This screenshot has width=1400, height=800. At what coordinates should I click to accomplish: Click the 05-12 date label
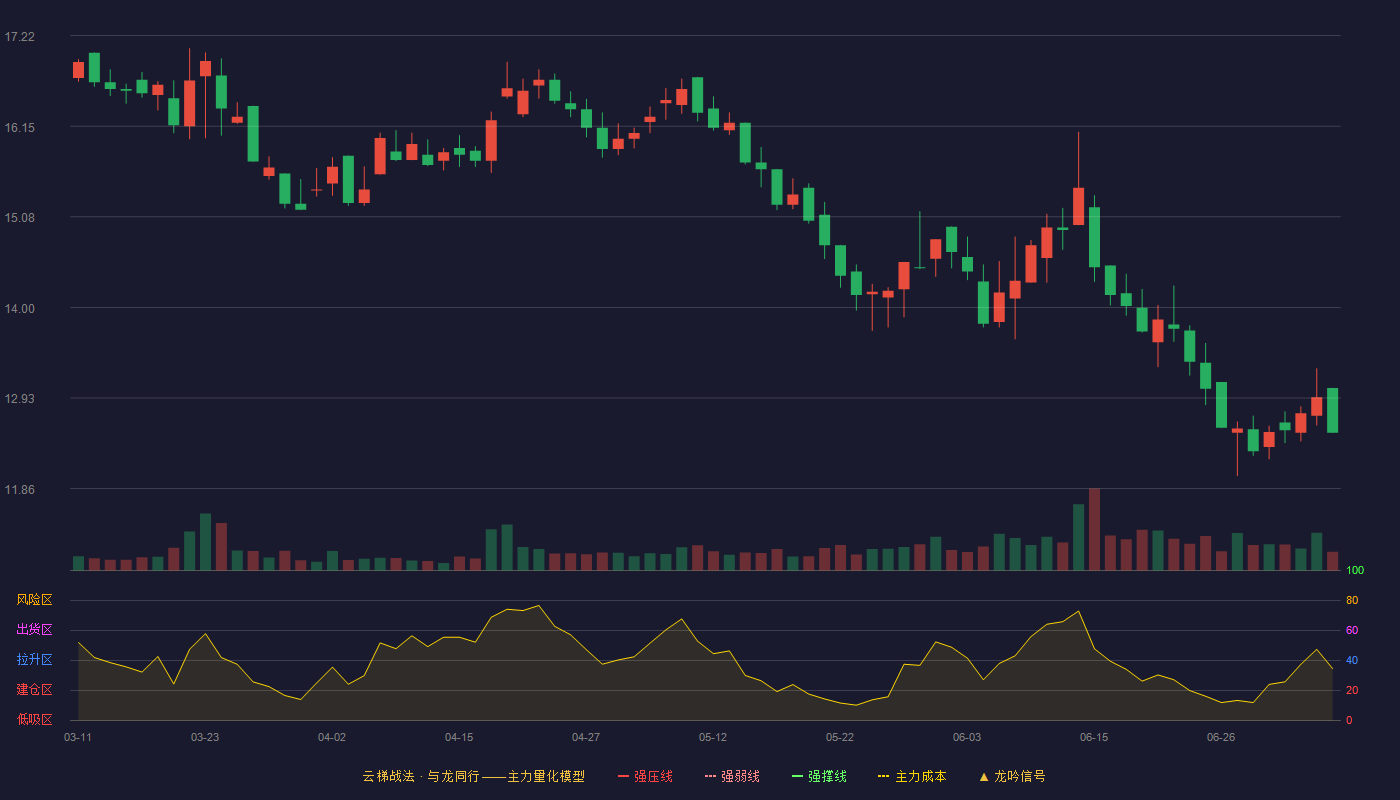[713, 737]
